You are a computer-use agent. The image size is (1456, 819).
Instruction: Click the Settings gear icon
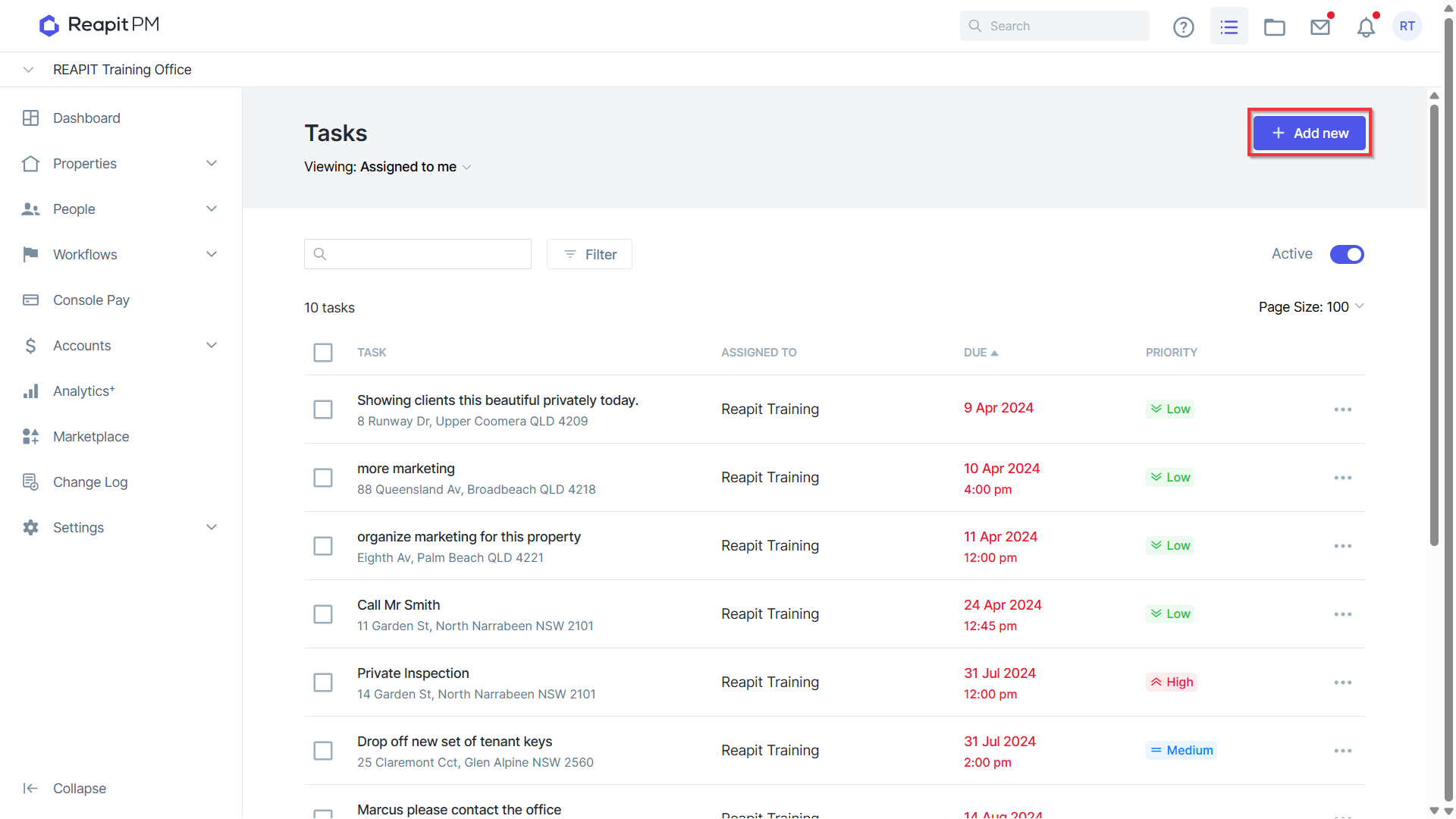tap(30, 528)
